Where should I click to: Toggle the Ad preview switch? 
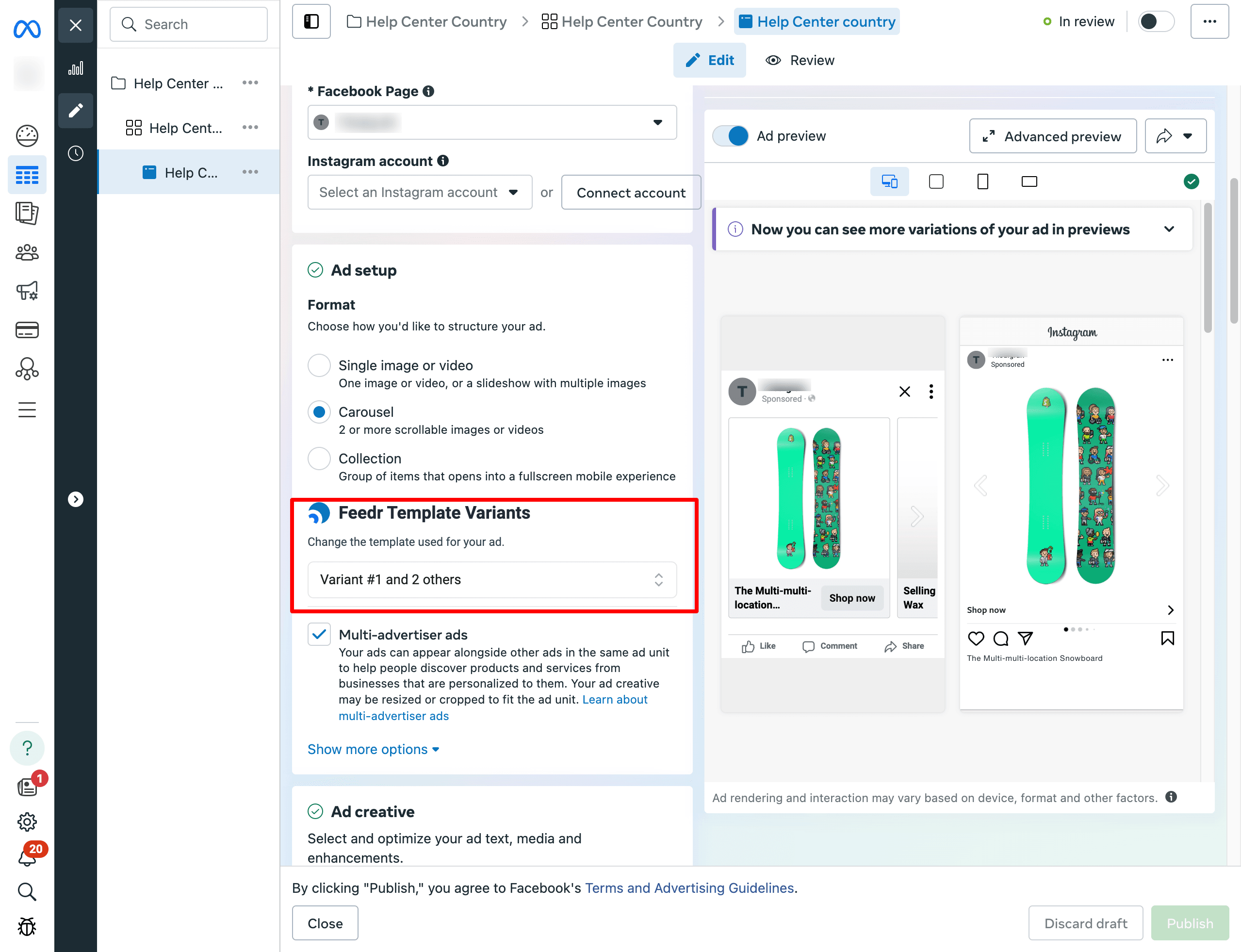pyautogui.click(x=731, y=136)
